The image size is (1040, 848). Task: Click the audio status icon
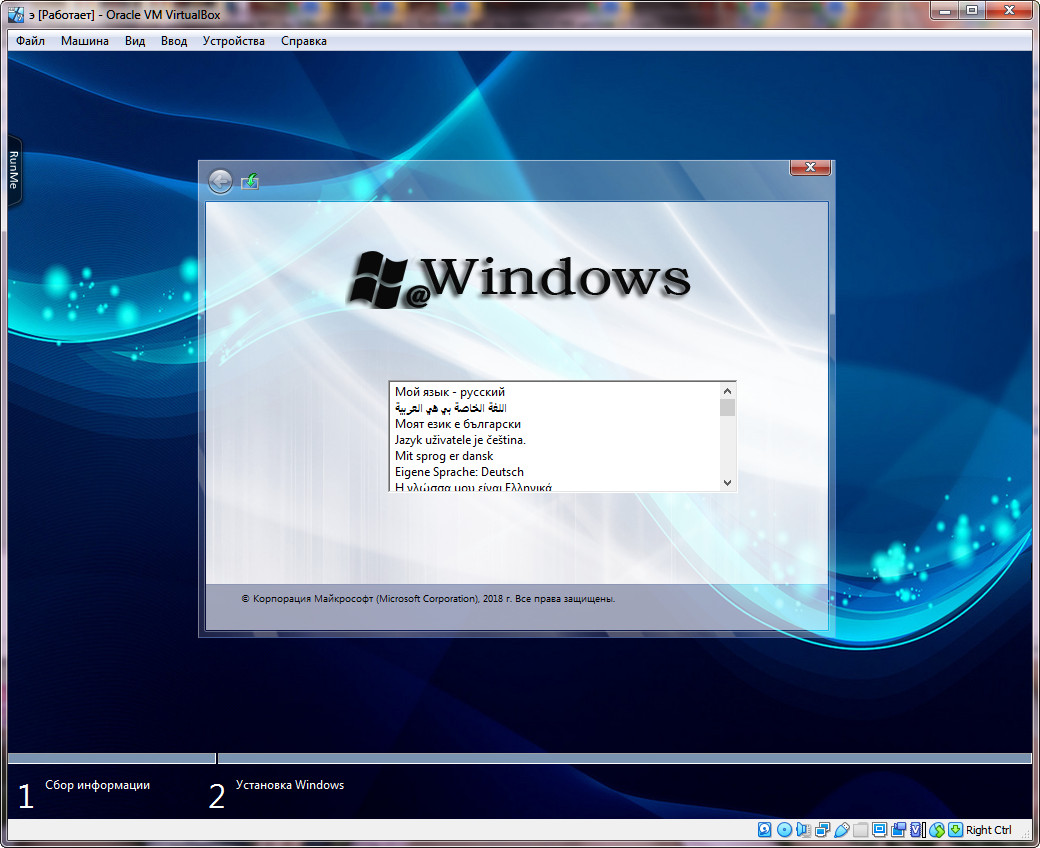point(803,829)
